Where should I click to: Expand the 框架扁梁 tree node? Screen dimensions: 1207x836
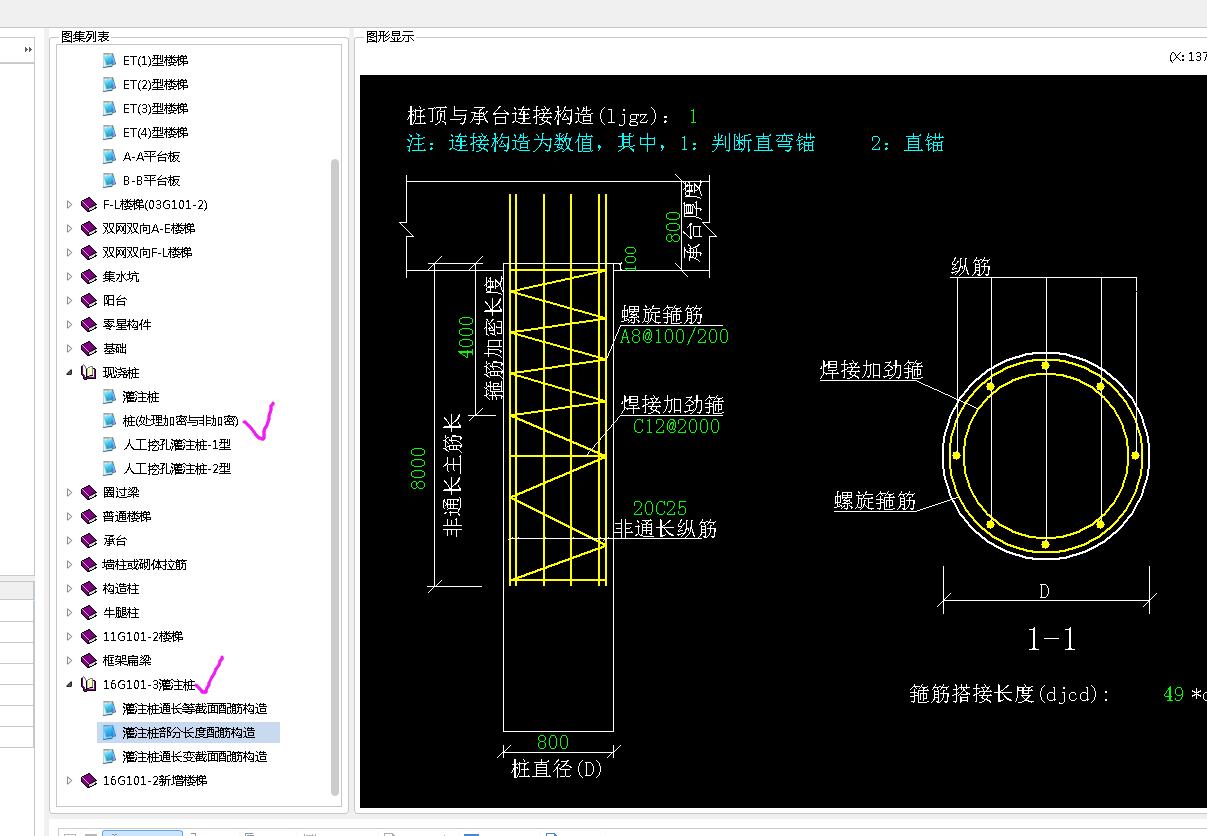69,660
